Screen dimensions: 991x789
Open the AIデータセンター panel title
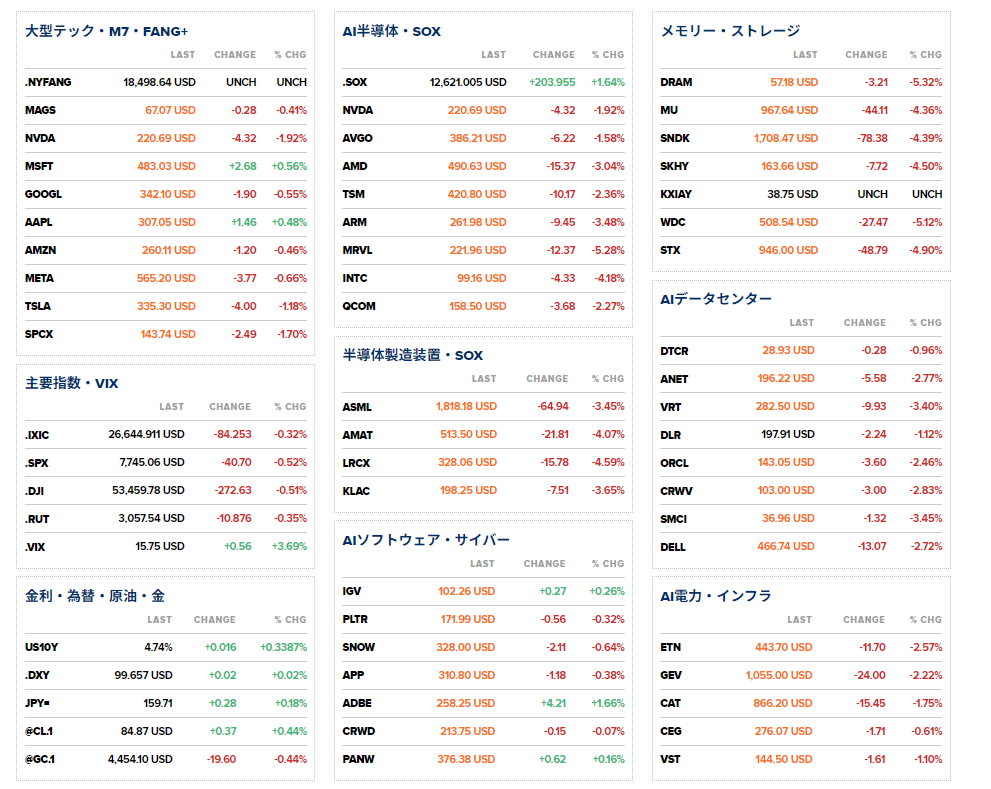tap(715, 299)
